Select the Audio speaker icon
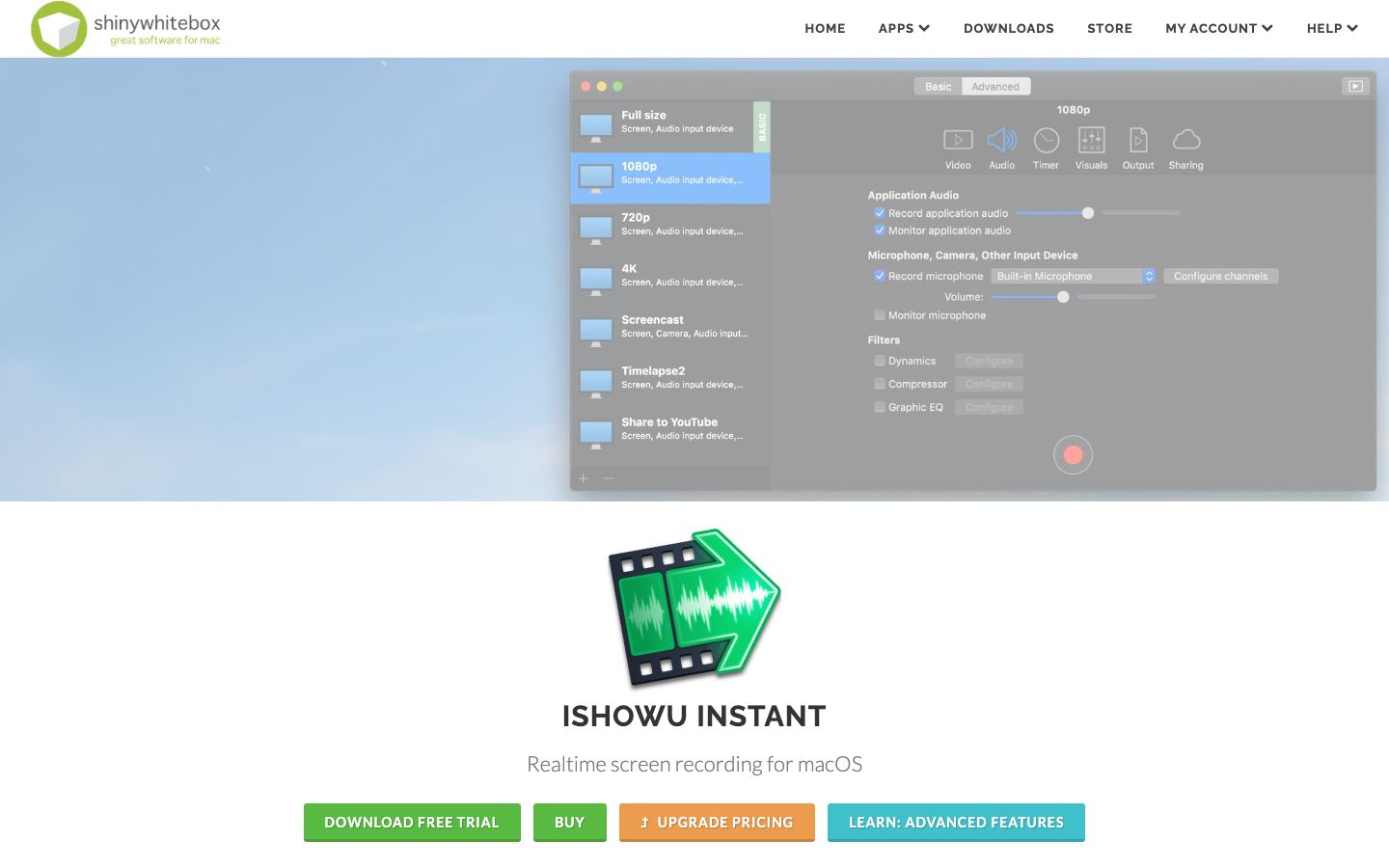1389x868 pixels. click(1002, 140)
